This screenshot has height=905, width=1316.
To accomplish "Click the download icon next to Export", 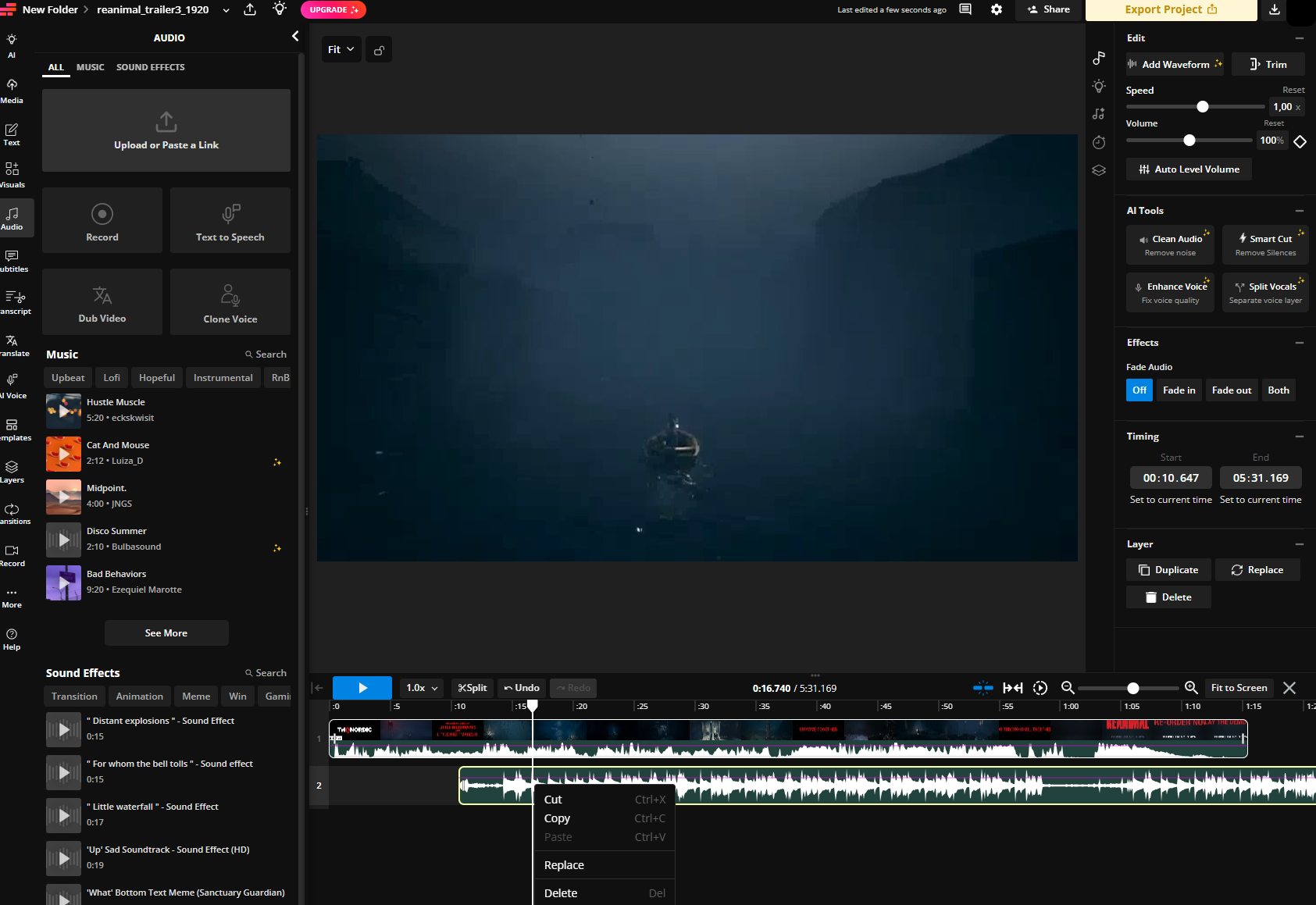I will click(x=1275, y=9).
